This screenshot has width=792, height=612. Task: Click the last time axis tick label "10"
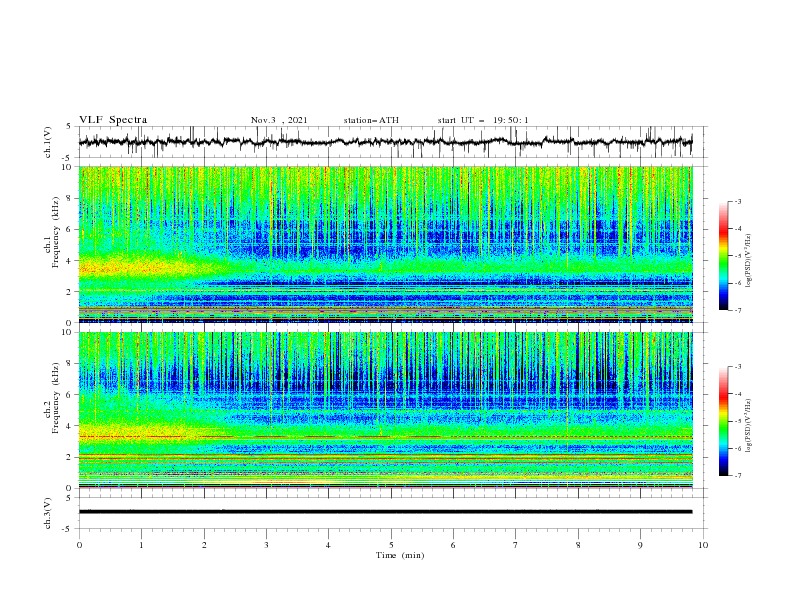click(703, 545)
